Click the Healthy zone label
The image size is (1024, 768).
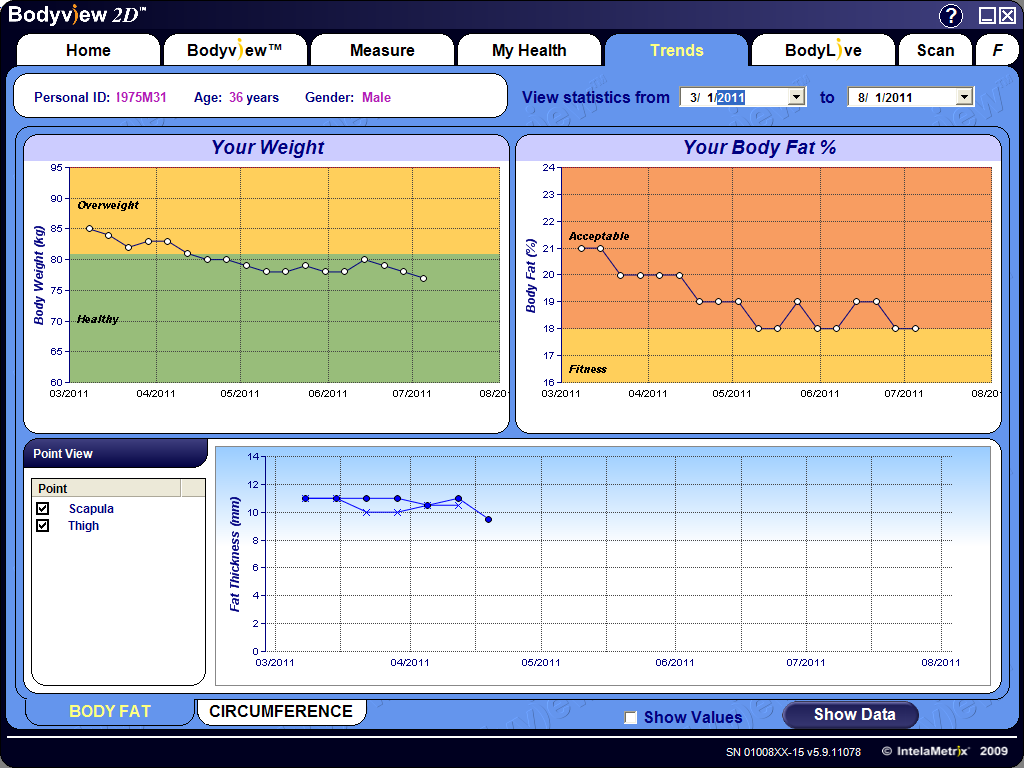[x=98, y=319]
